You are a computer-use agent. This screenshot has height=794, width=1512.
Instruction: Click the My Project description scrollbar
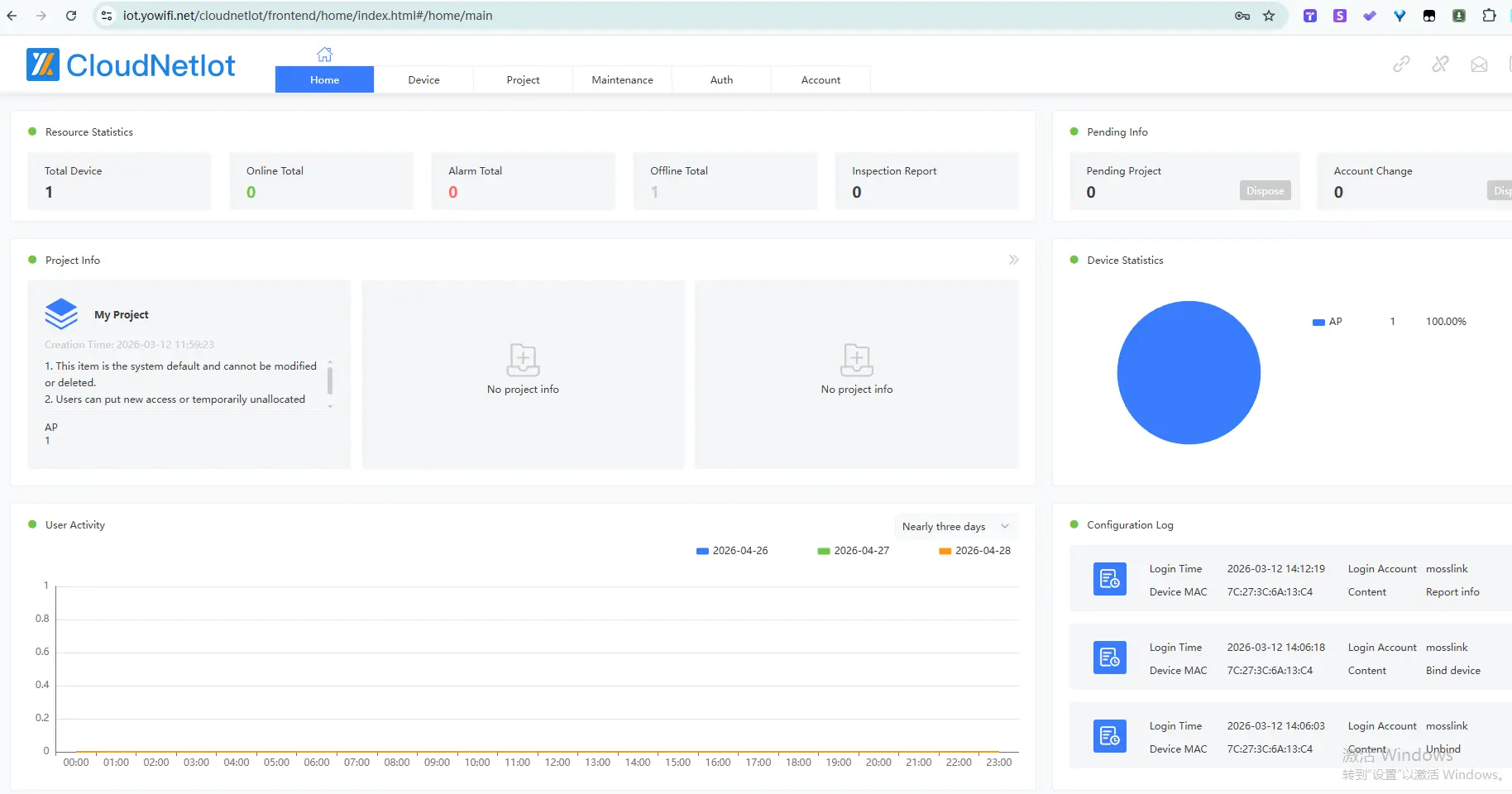click(x=330, y=381)
